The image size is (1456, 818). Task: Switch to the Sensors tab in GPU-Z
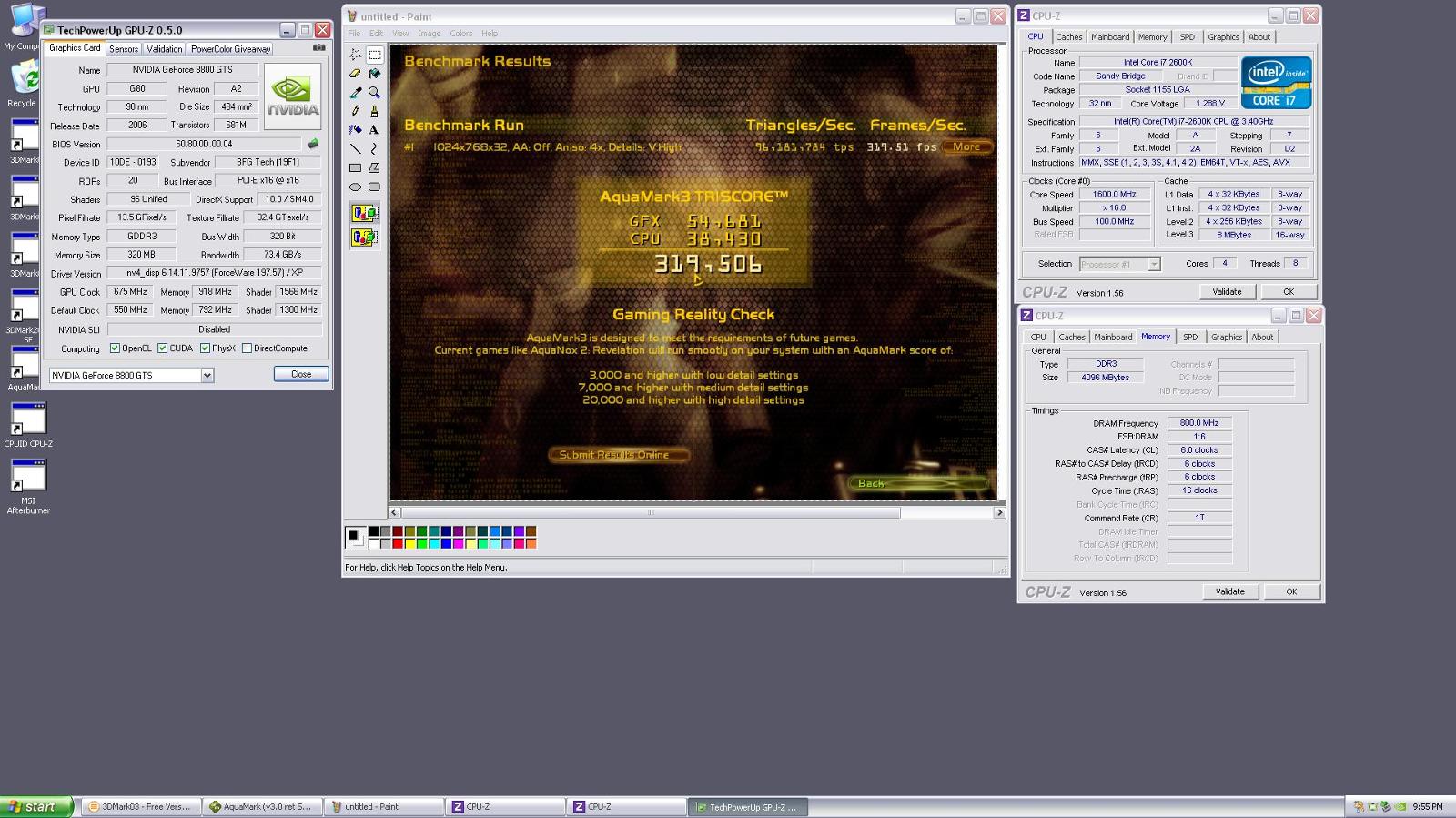(x=124, y=49)
